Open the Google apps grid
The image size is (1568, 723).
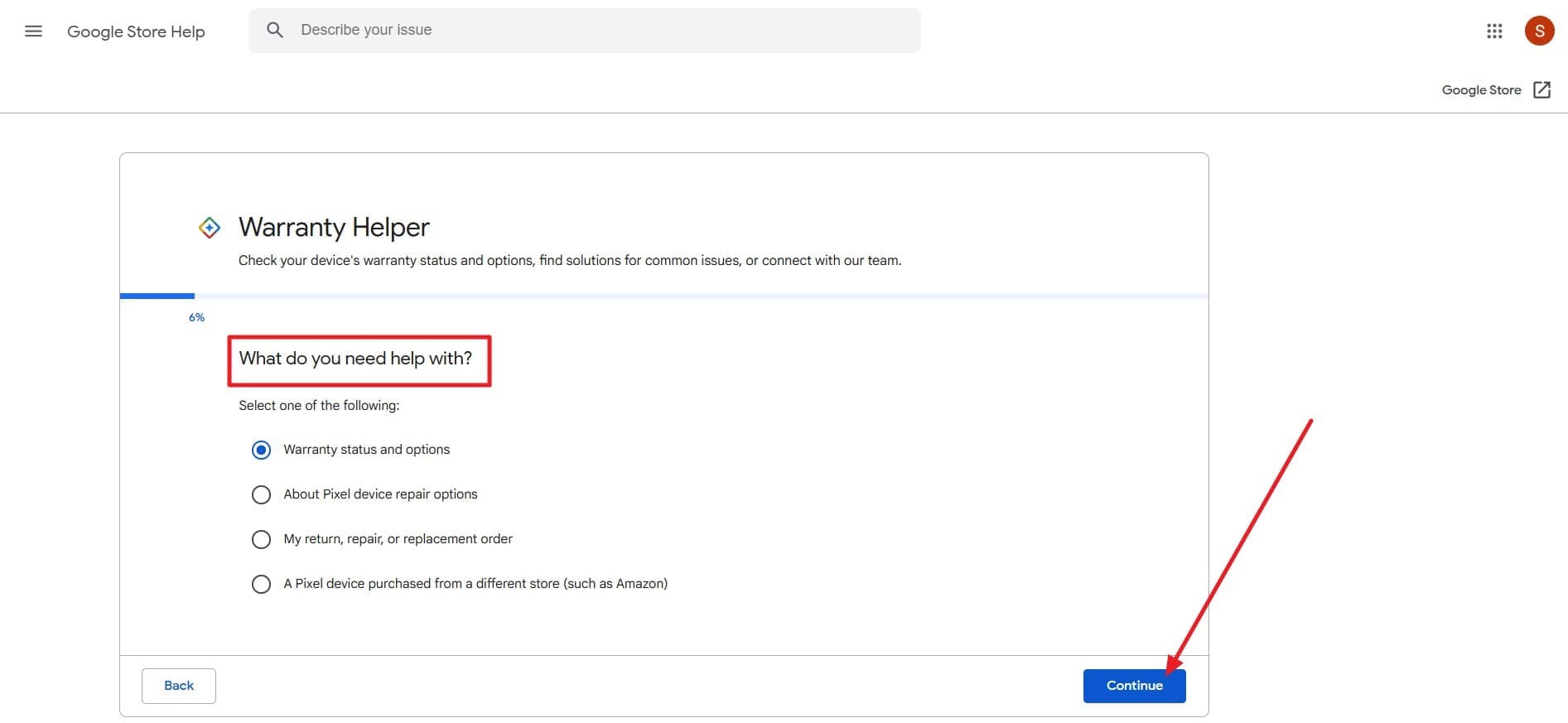[1494, 31]
